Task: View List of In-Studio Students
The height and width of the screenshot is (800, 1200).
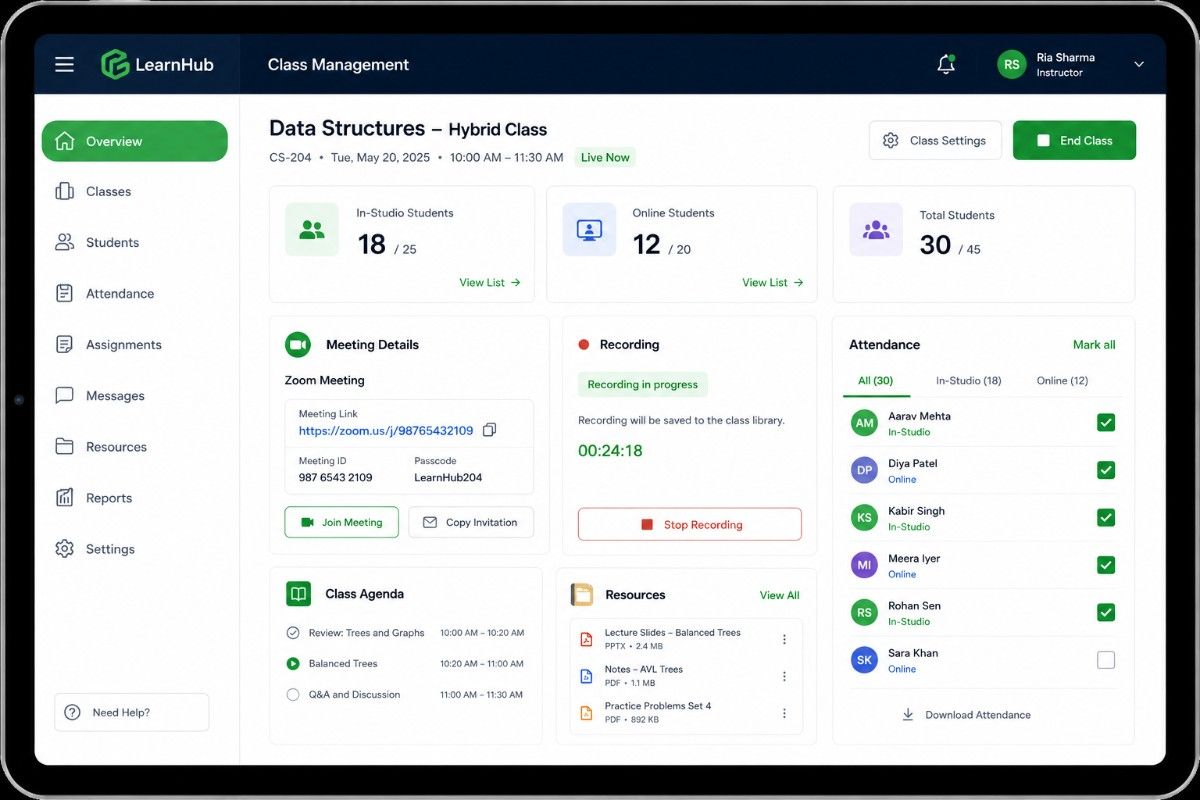Action: click(490, 283)
